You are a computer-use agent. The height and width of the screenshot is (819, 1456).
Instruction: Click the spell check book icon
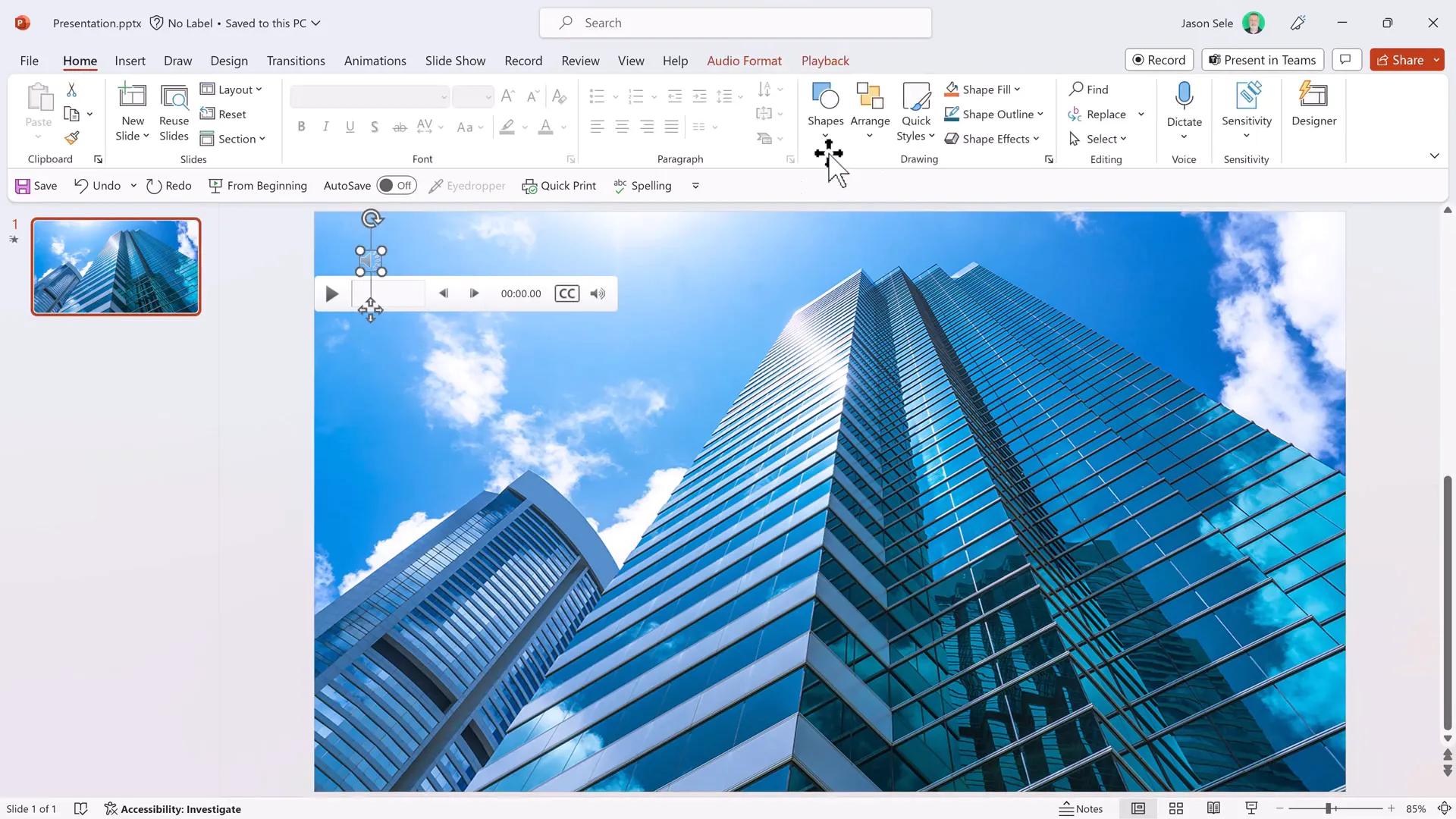(x=81, y=808)
